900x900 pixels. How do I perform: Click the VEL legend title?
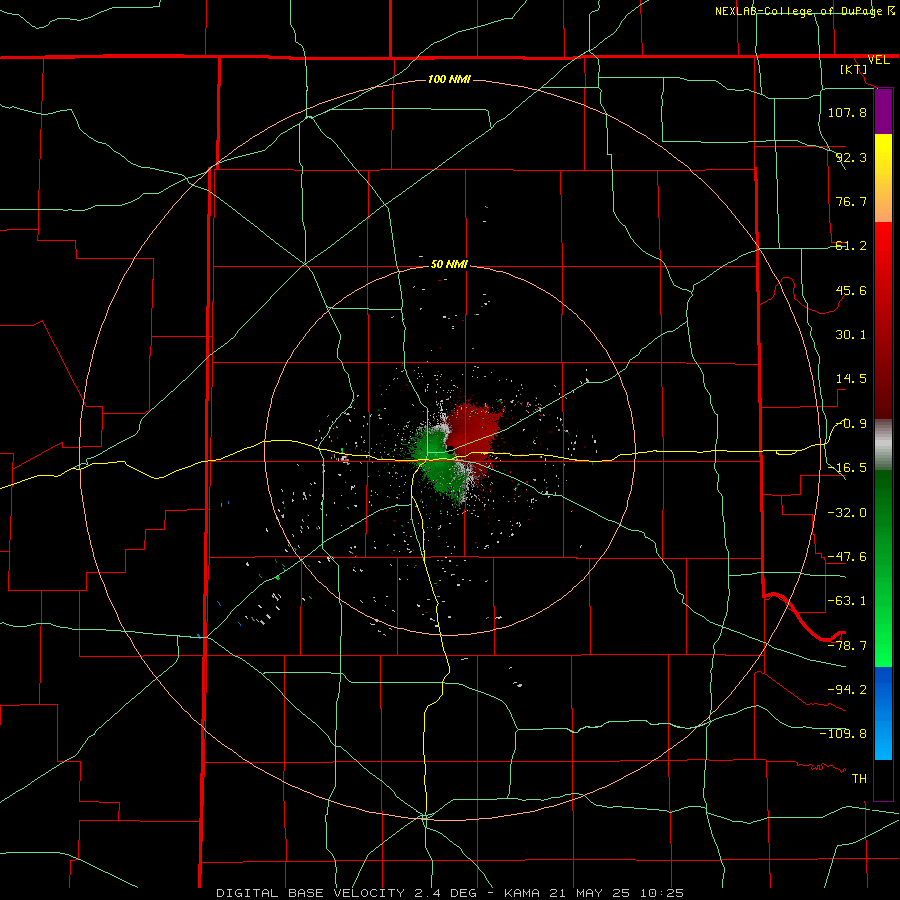(x=878, y=60)
